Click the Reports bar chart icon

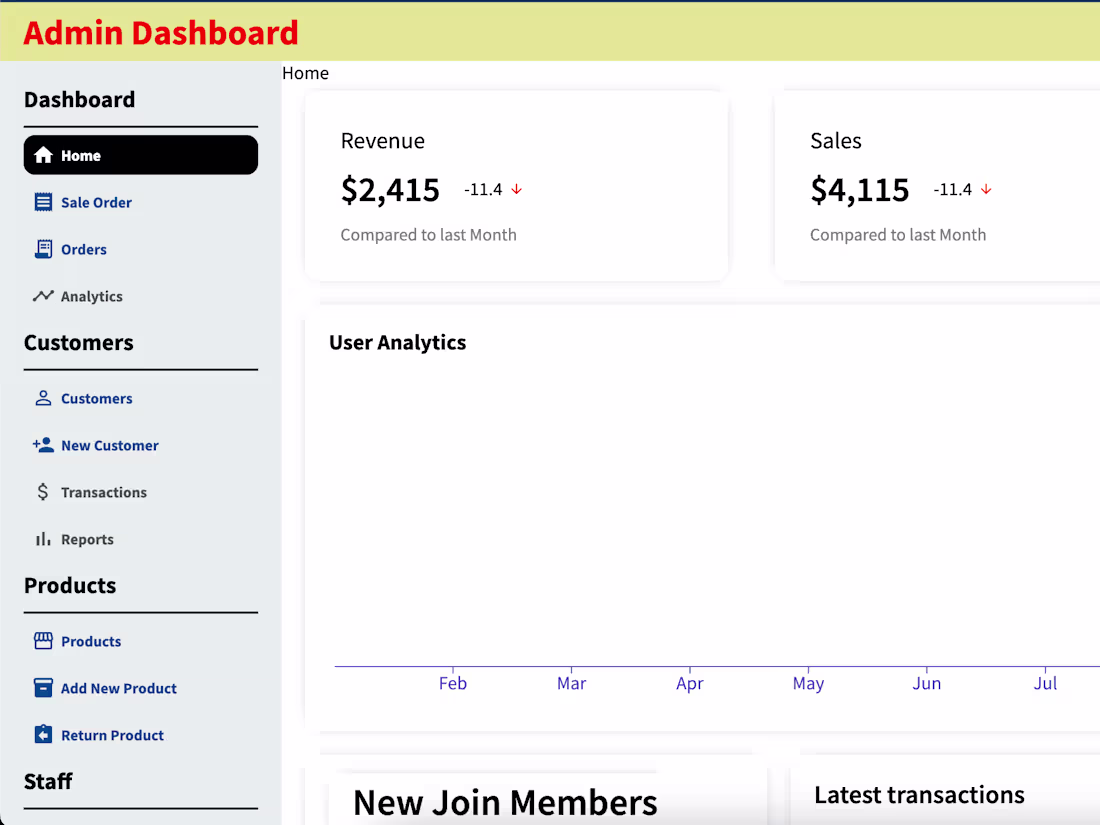click(43, 539)
